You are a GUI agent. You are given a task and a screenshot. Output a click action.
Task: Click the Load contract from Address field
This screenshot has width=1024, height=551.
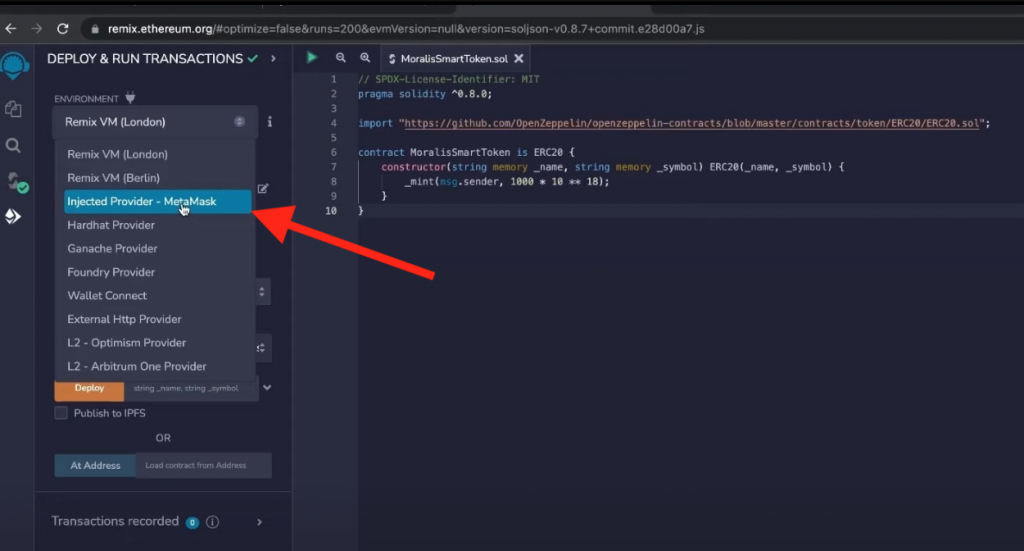tap(204, 465)
